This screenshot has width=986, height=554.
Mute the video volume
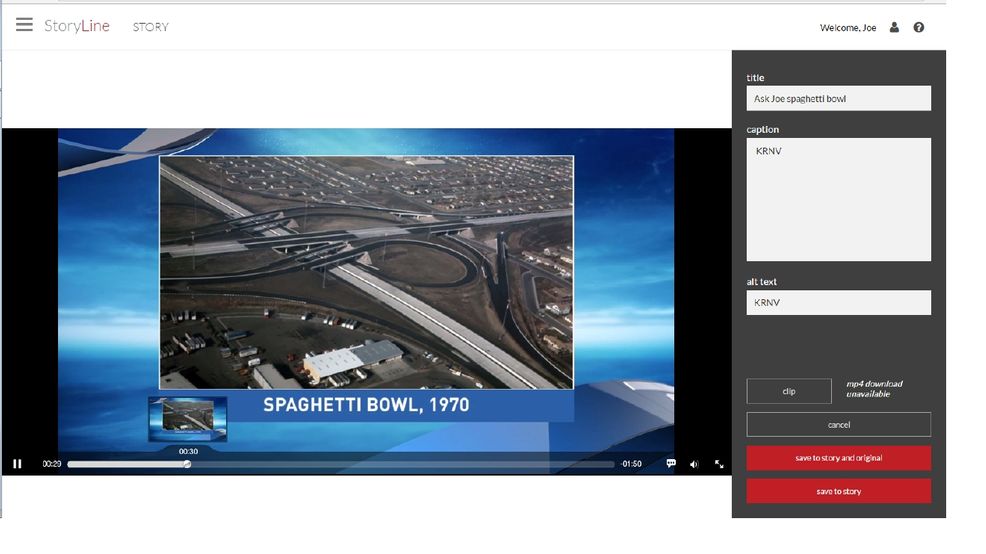[x=694, y=464]
